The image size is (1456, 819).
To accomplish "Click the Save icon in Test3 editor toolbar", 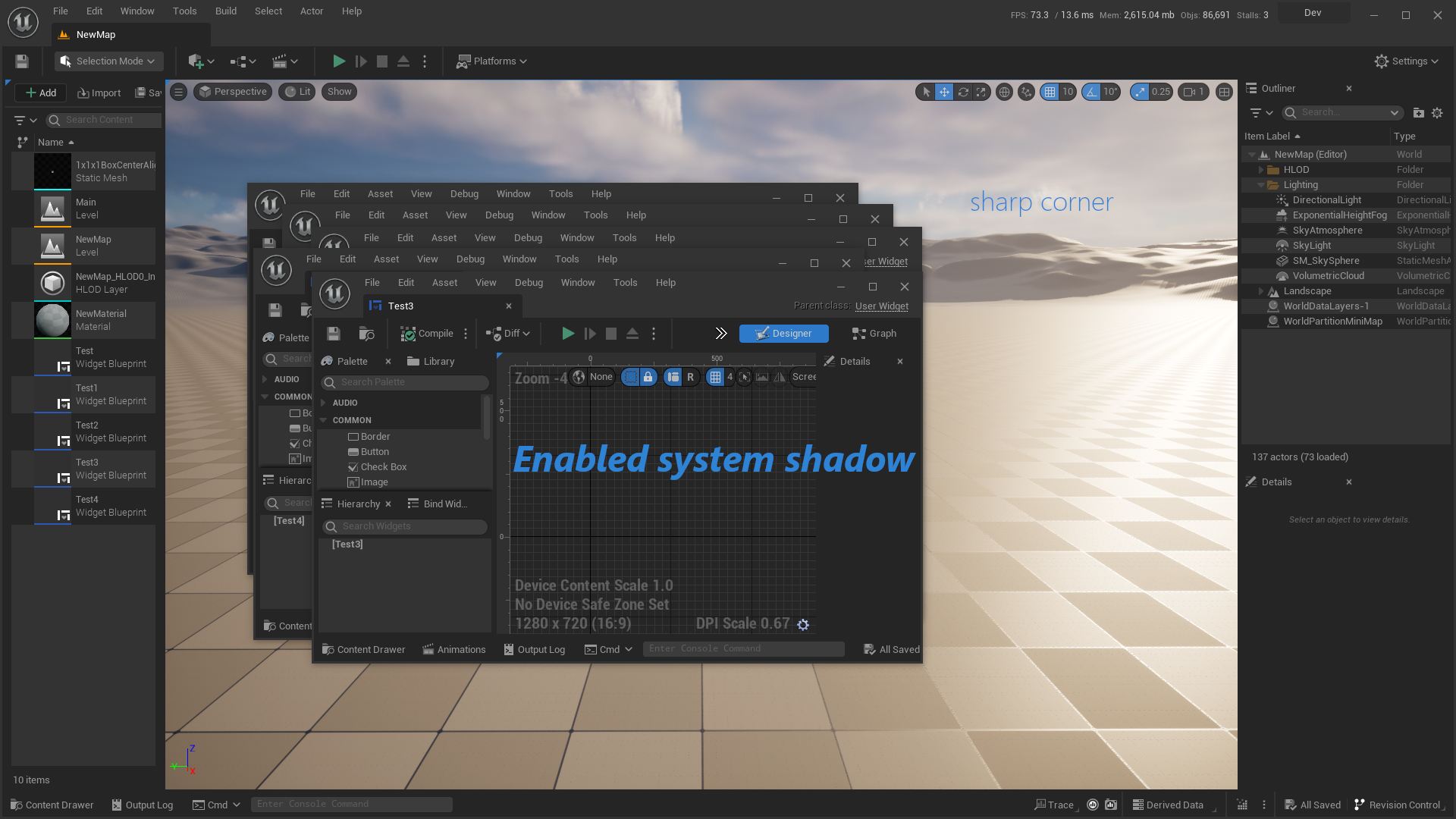I will 333,334.
